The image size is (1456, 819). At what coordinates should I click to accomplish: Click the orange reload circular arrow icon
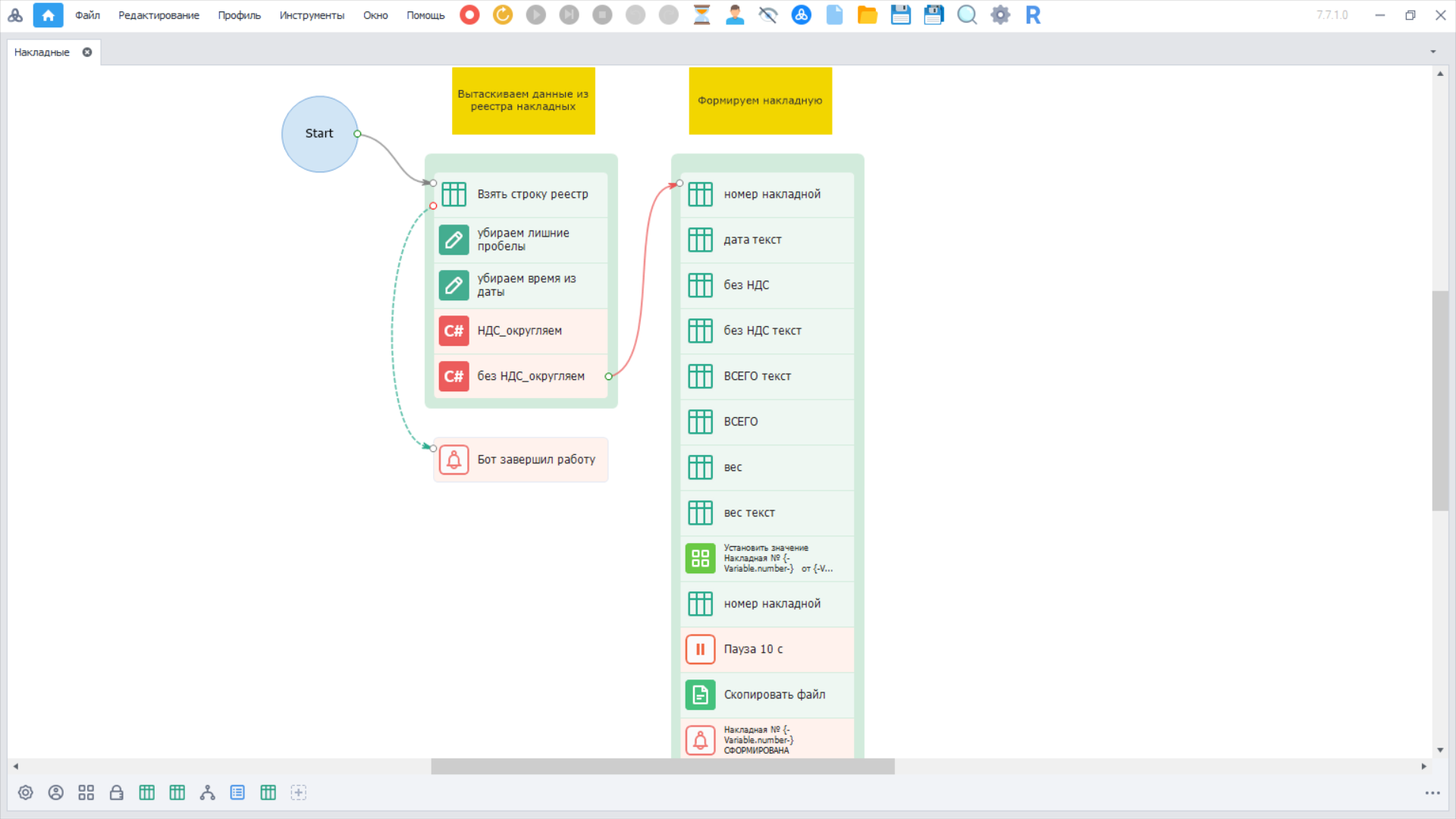click(x=503, y=14)
